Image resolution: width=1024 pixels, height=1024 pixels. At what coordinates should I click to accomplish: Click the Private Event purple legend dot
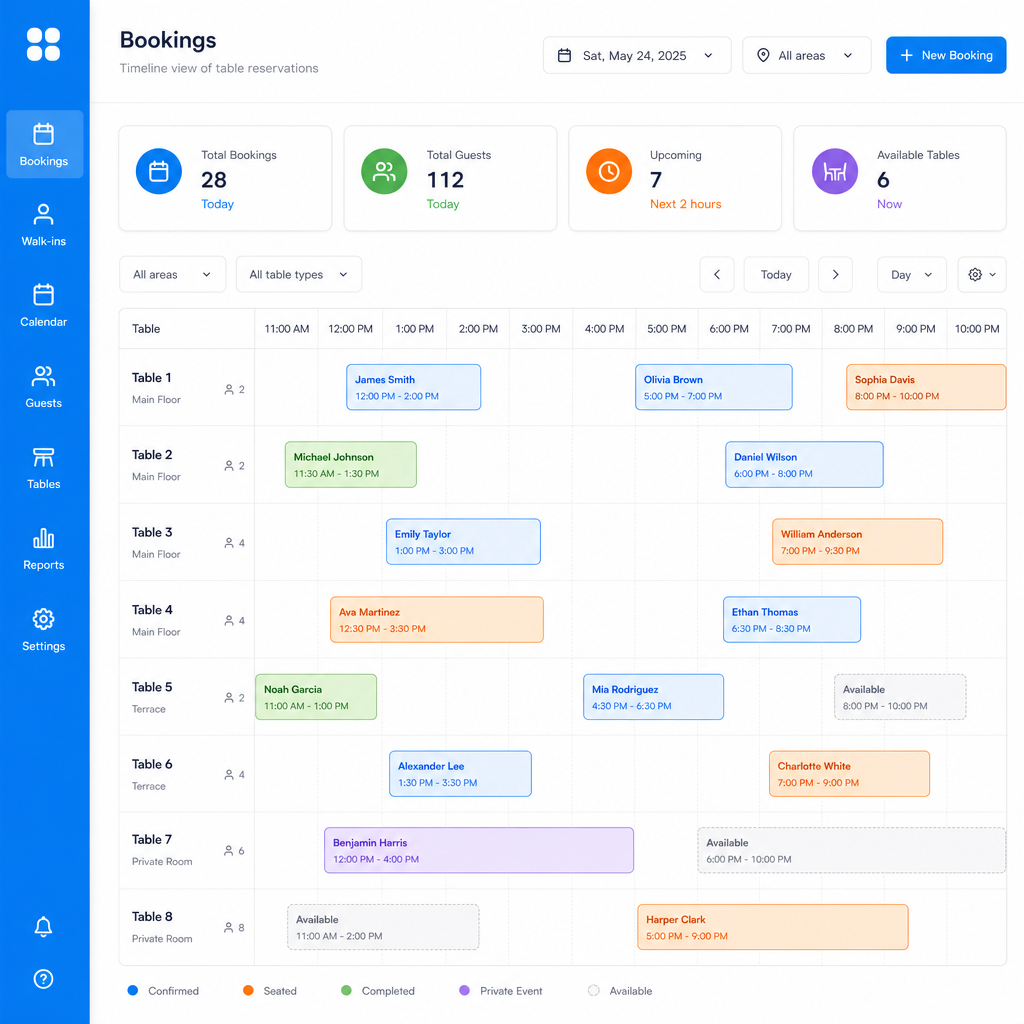(x=464, y=990)
